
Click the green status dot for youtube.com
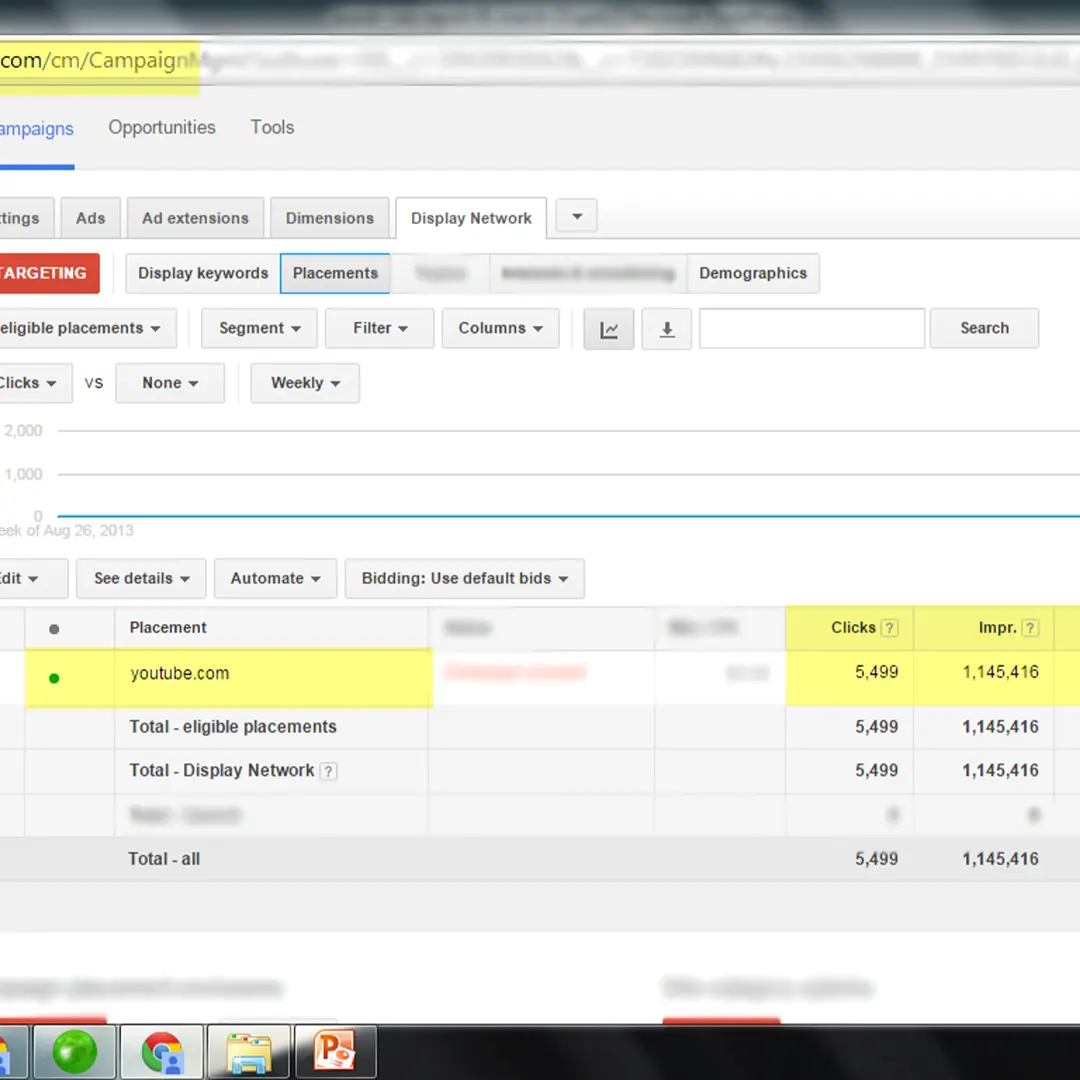(x=54, y=678)
